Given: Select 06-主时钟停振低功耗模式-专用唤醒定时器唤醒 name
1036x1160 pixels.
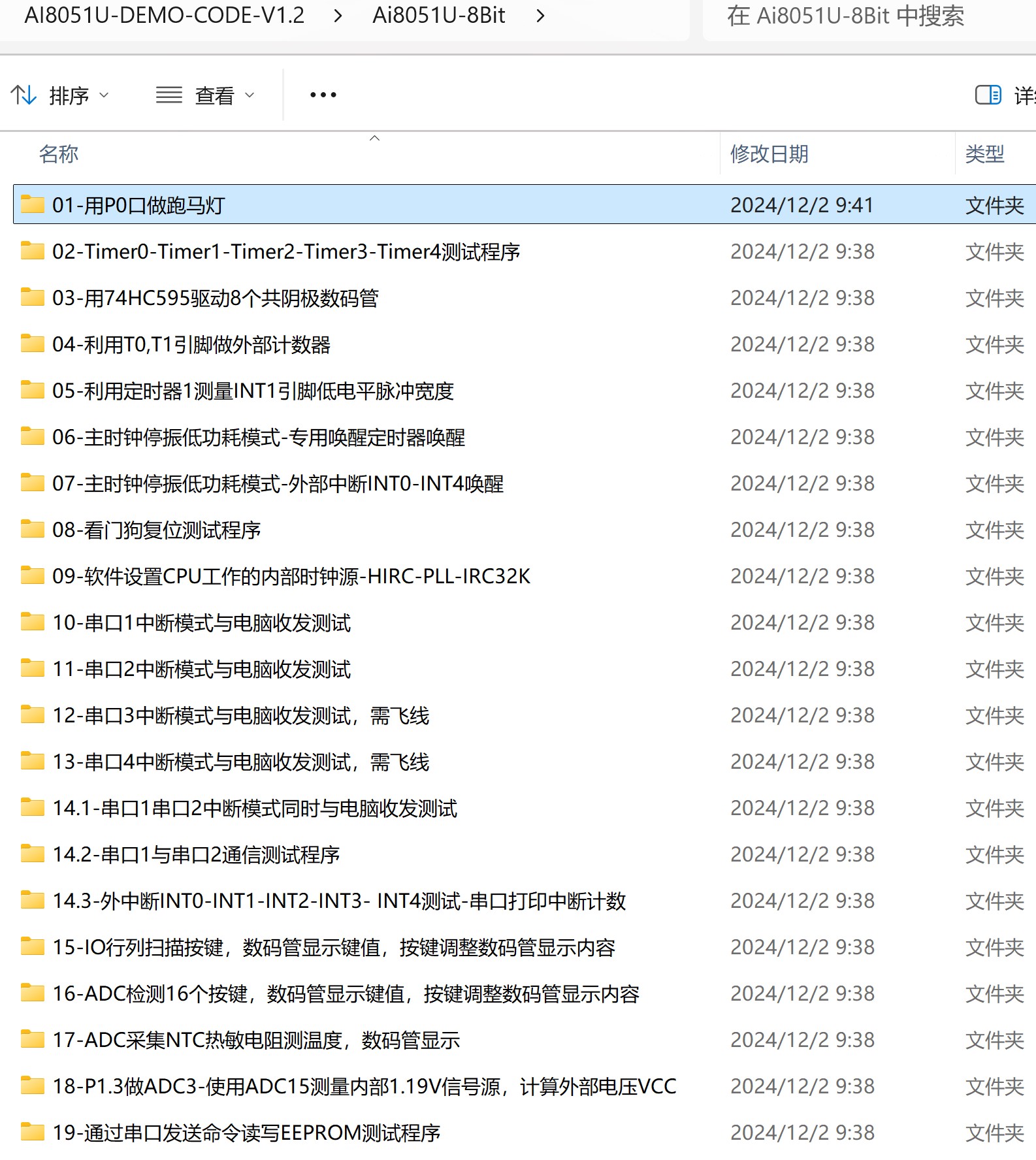Looking at the screenshot, I should 259,437.
